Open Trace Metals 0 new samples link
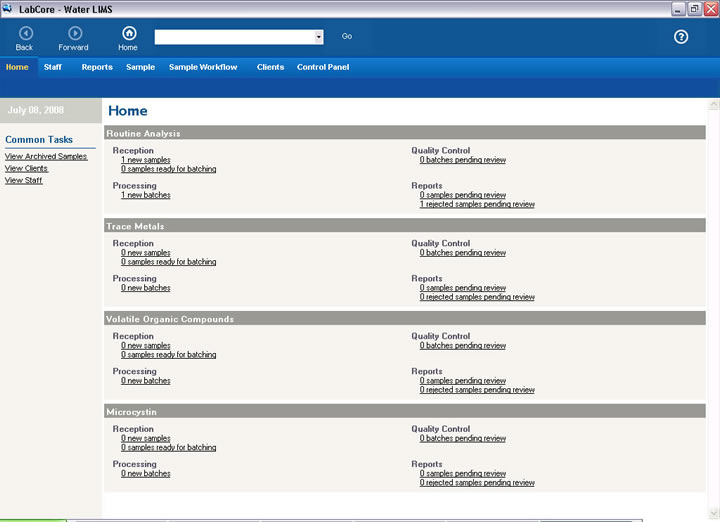 146,253
